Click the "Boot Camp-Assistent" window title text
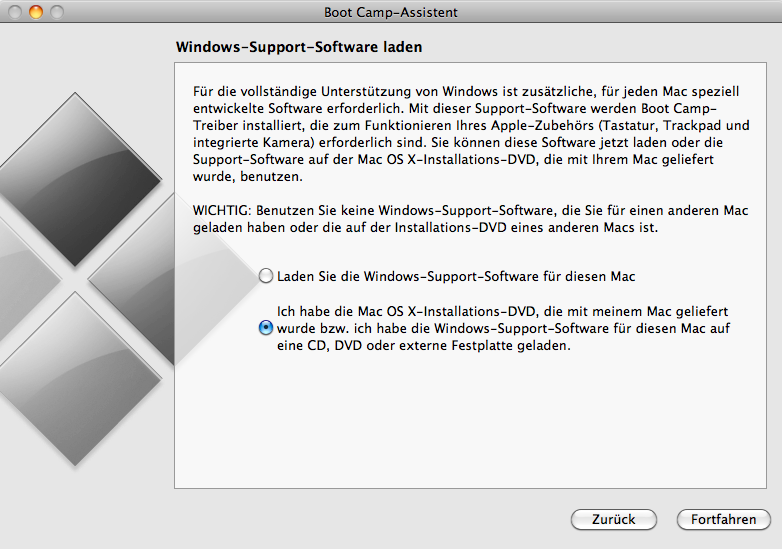 (x=391, y=12)
